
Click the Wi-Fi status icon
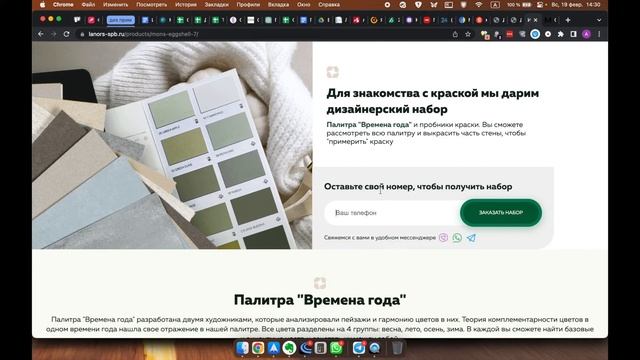(478, 5)
